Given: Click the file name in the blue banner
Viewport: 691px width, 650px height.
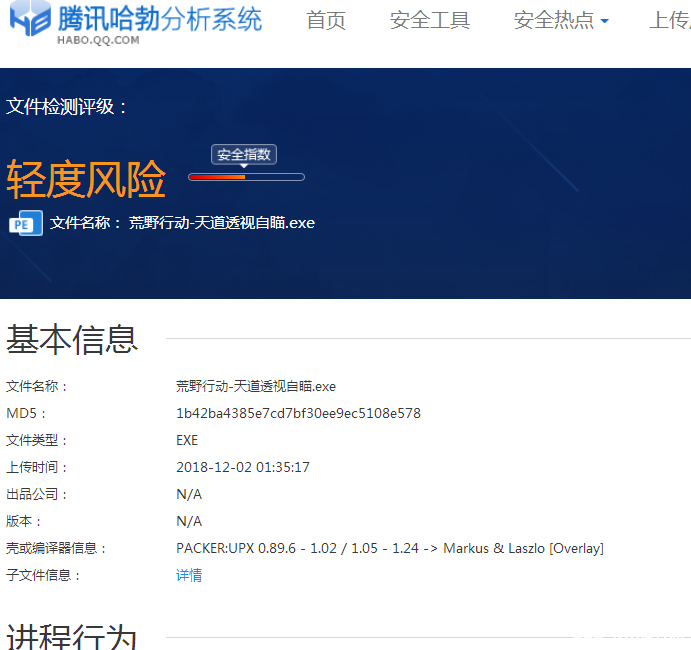Looking at the screenshot, I should (222, 223).
